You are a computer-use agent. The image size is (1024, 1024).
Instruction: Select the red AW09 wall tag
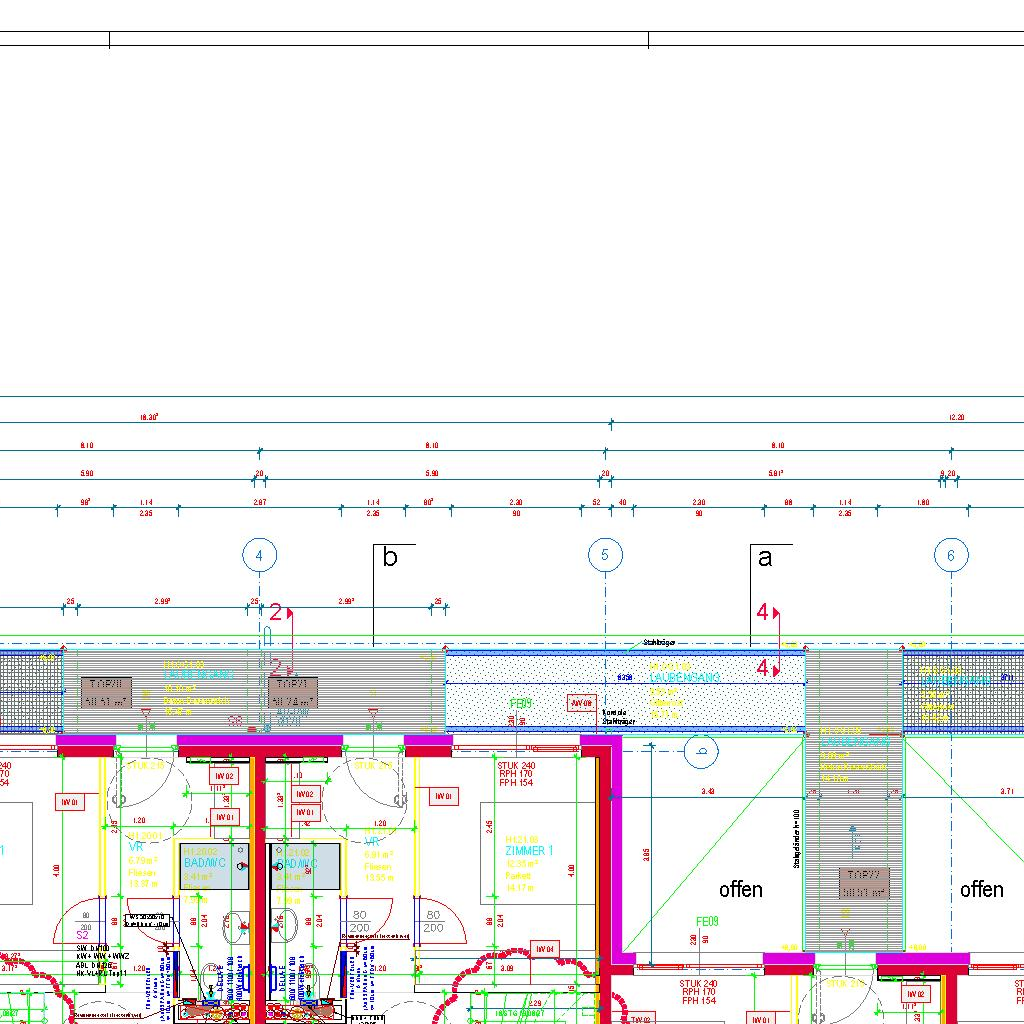pos(582,703)
